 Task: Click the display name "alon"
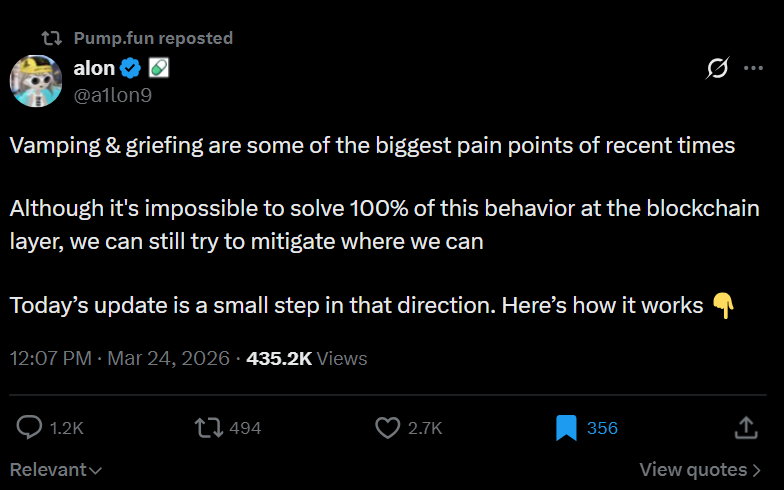pos(94,69)
